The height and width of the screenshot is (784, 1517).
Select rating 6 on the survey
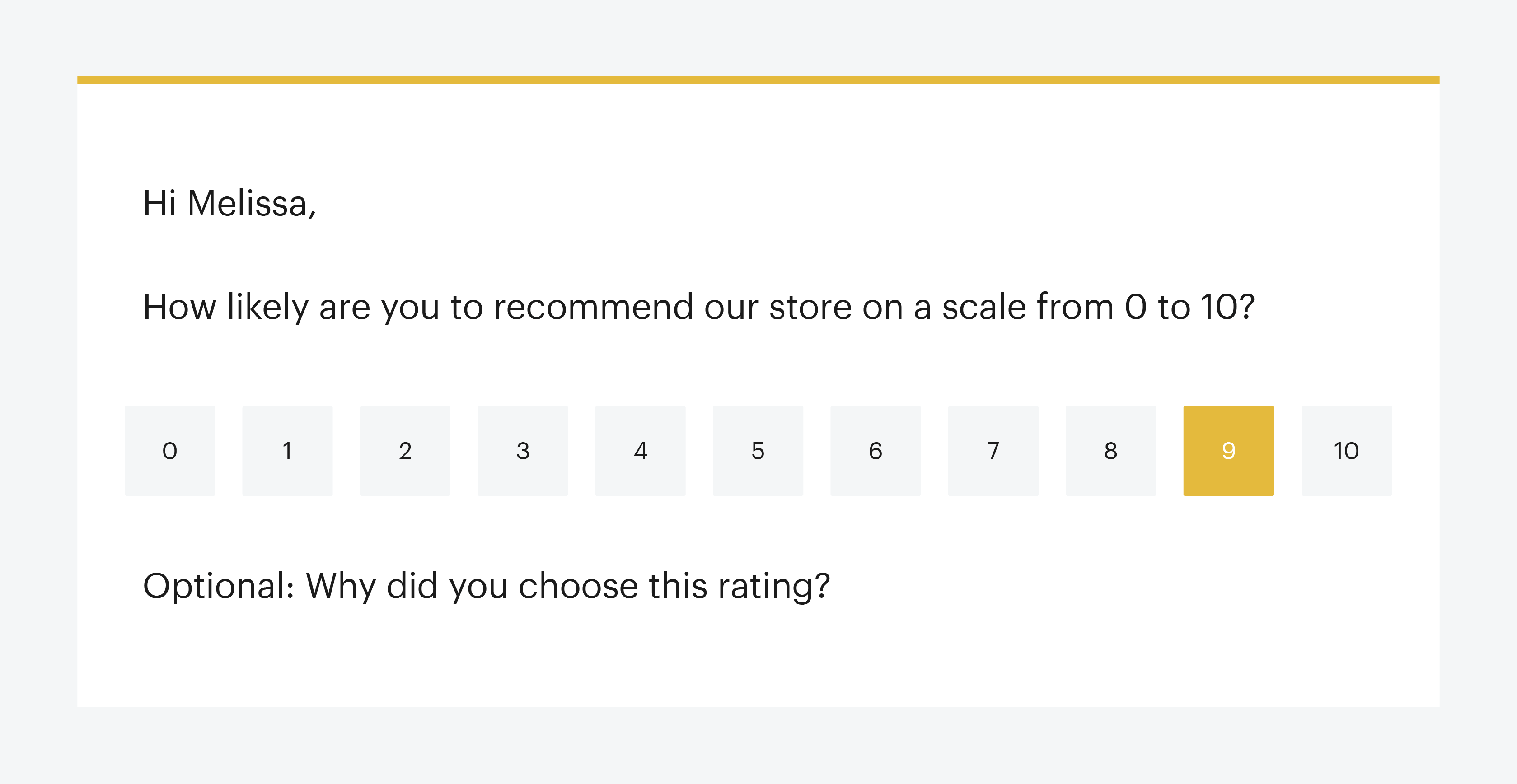pos(876,451)
